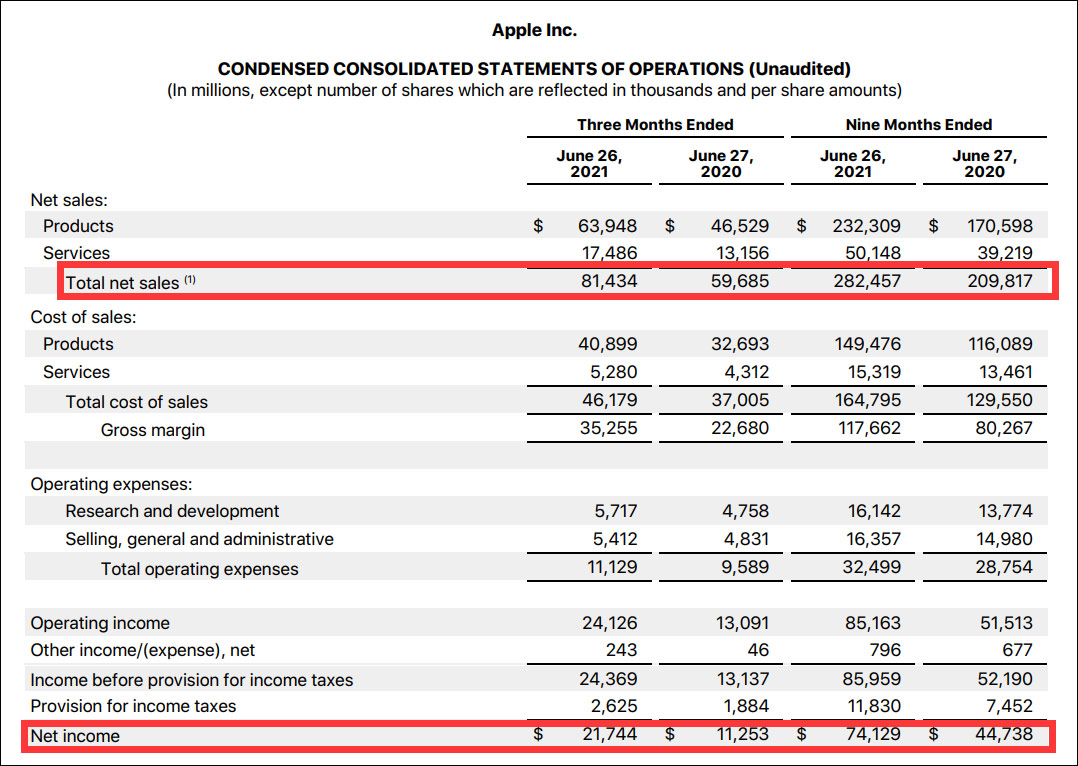
Task: Click the Operating expenses section heading
Action: coord(111,484)
